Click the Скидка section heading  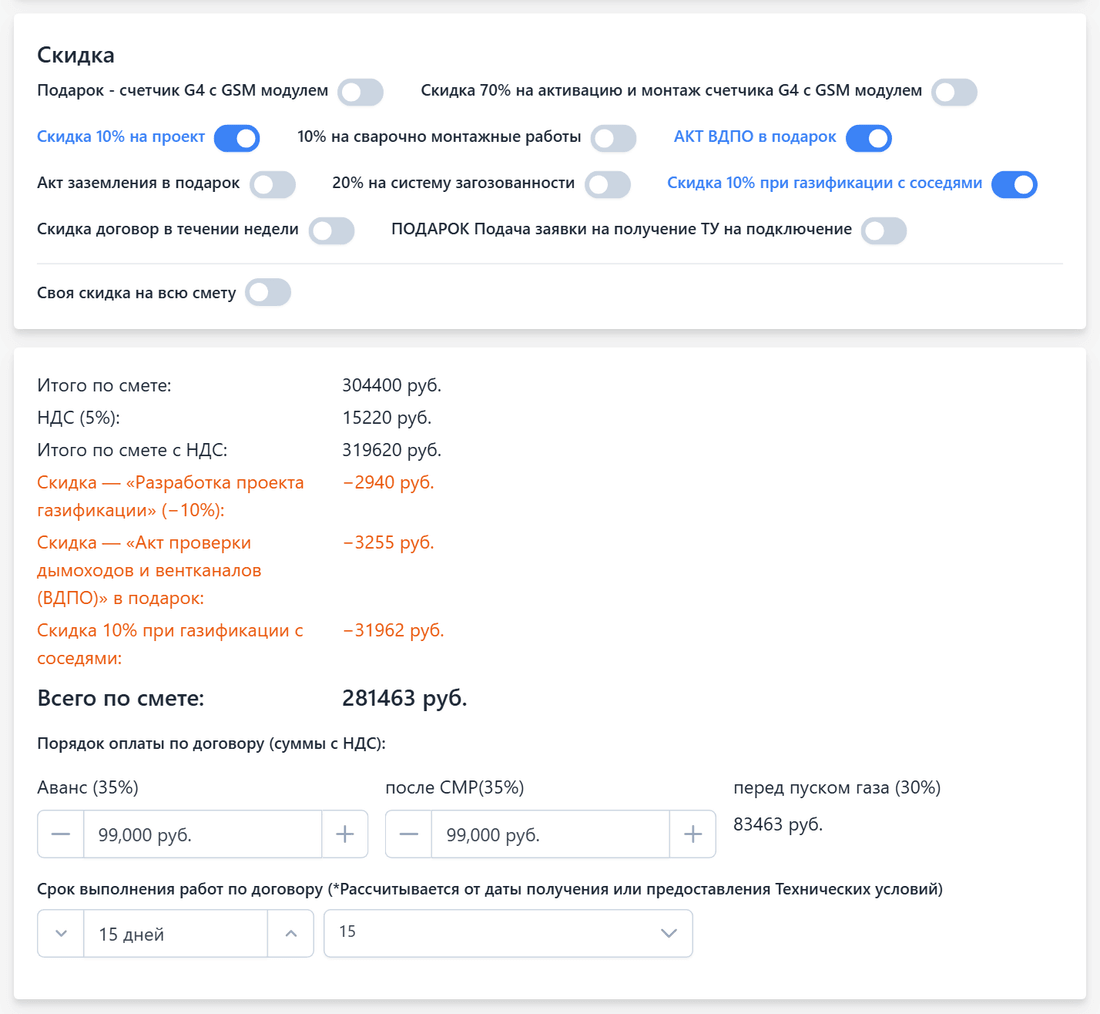76,55
